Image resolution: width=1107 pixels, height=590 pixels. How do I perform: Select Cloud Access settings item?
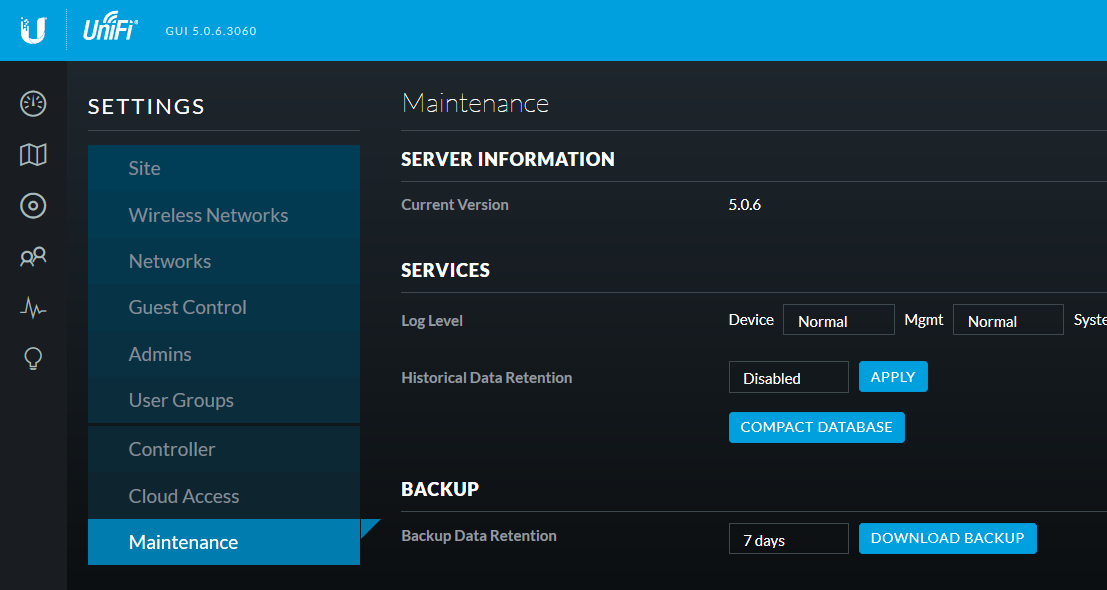(184, 496)
